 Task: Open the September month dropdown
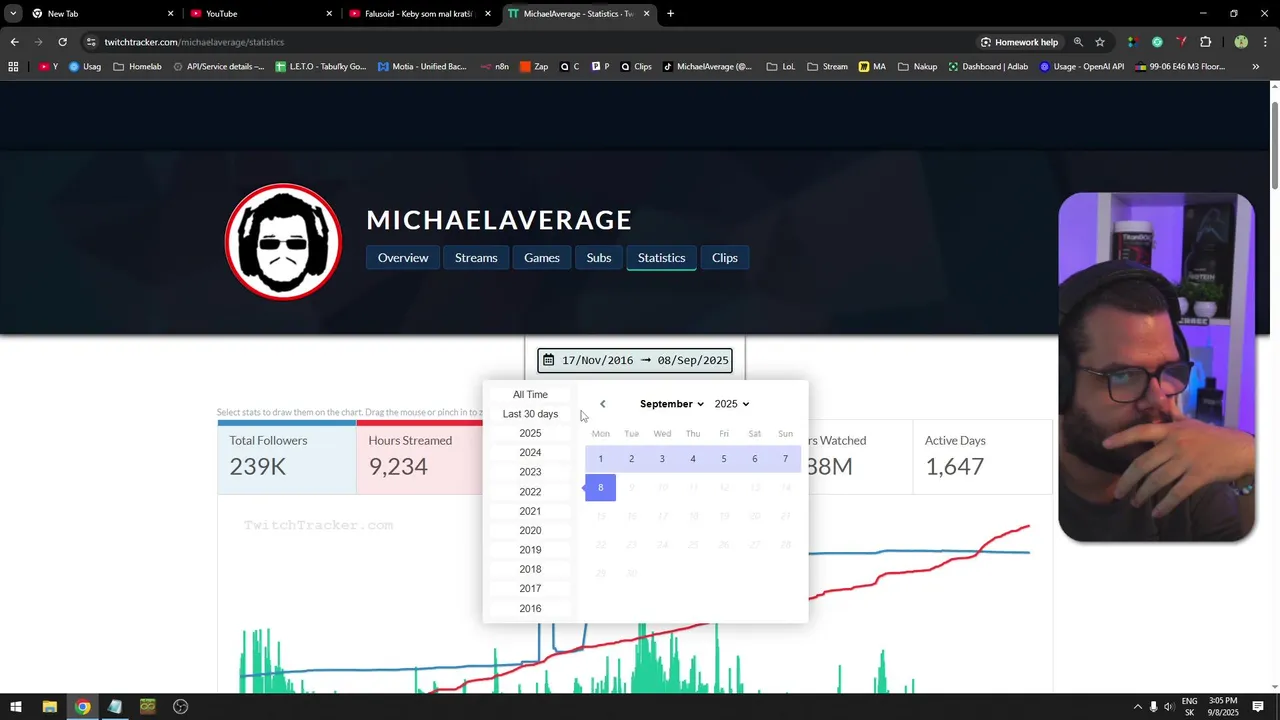672,404
